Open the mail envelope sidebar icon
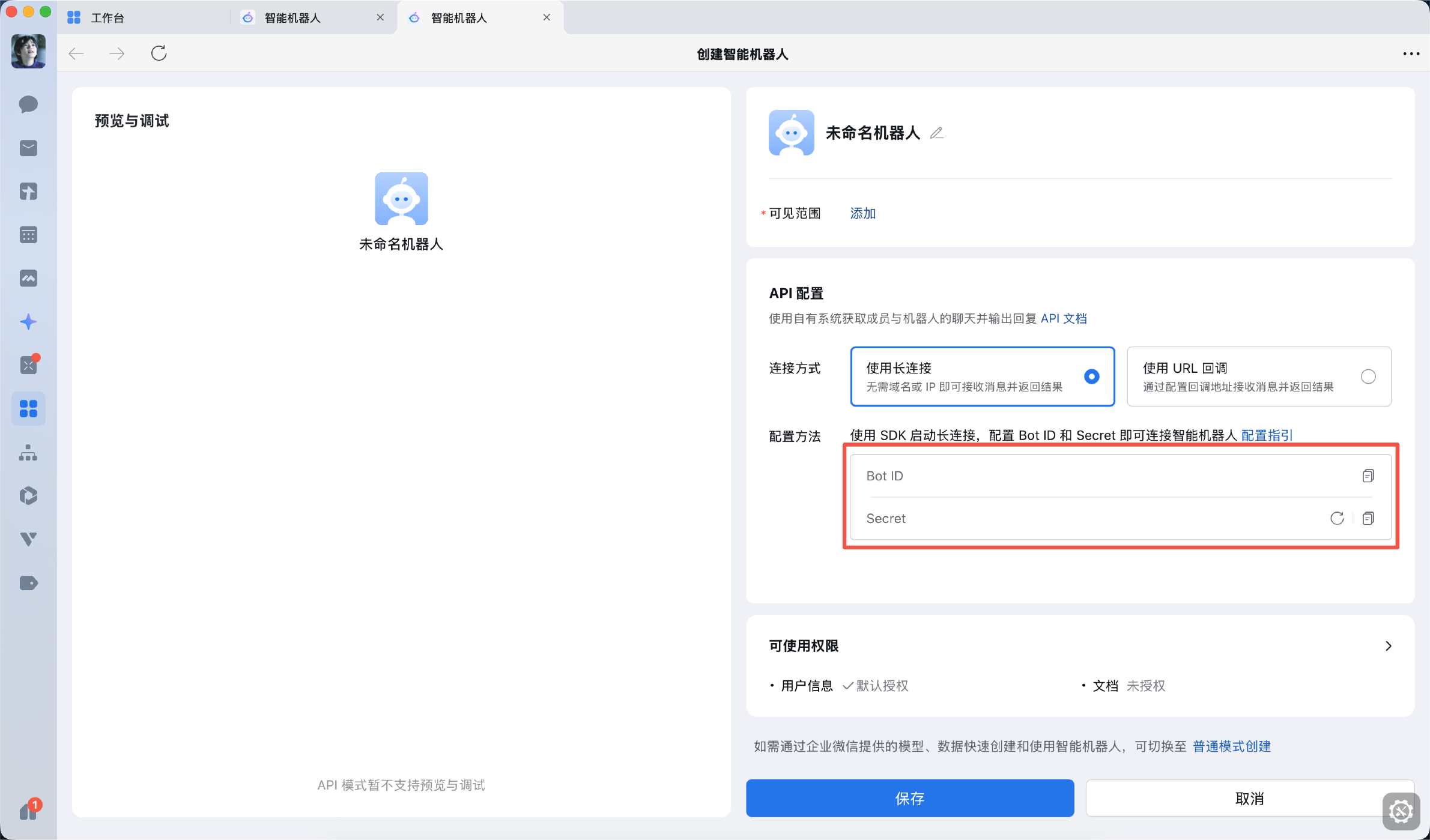Image resolution: width=1430 pixels, height=840 pixels. (28, 148)
